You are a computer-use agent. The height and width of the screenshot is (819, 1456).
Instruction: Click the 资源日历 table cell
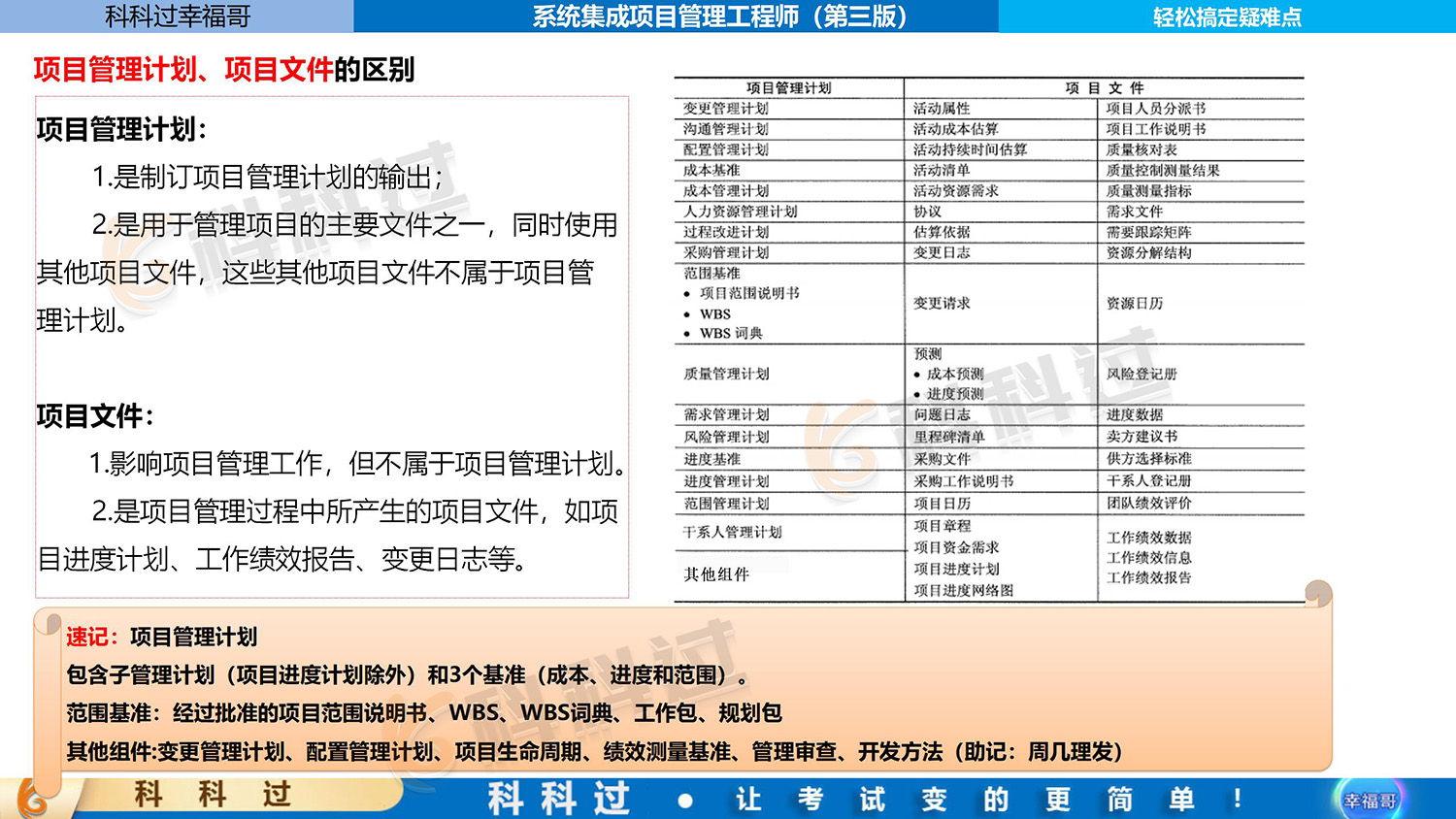click(x=1134, y=303)
